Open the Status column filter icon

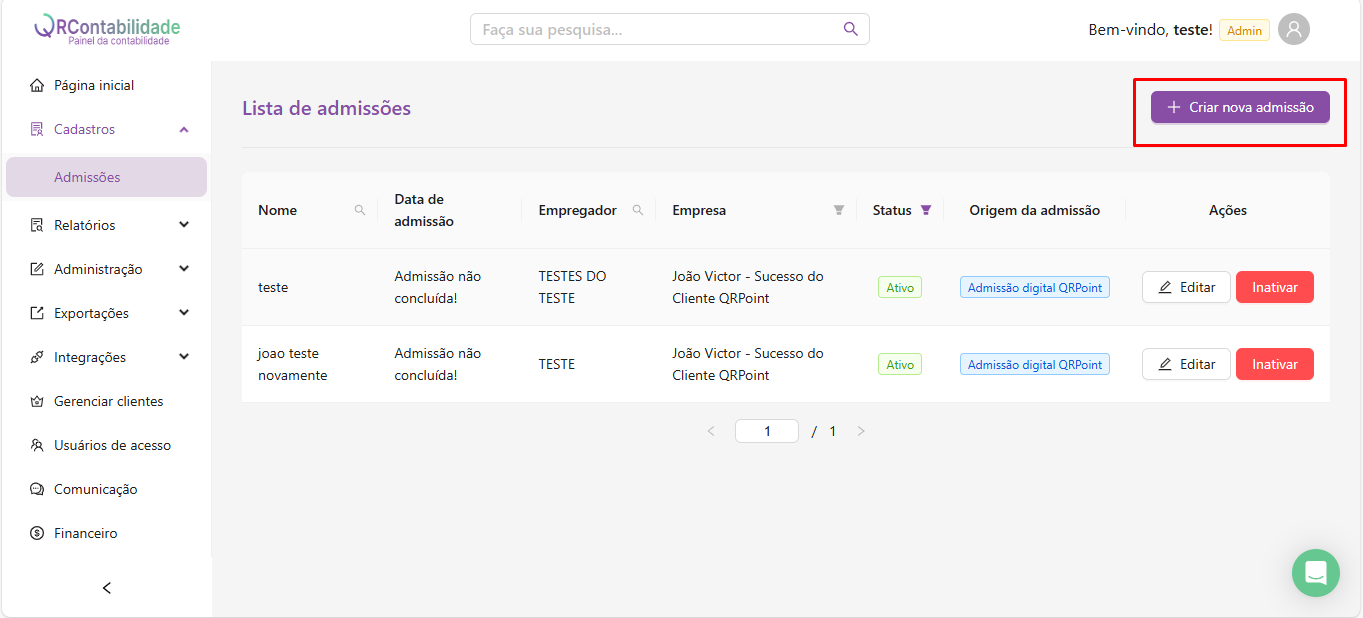pos(926,210)
